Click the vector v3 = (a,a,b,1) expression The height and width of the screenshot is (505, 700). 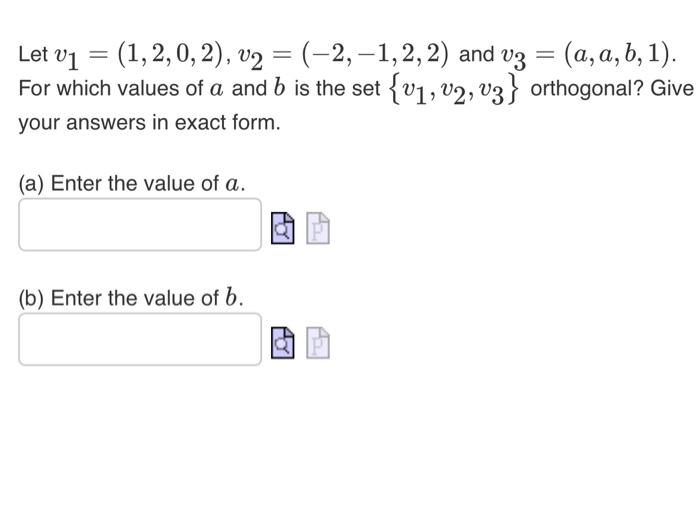[x=588, y=56]
